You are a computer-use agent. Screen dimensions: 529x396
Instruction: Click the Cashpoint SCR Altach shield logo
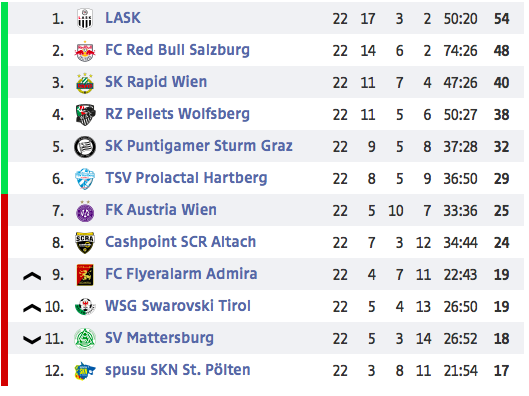pyautogui.click(x=85, y=243)
